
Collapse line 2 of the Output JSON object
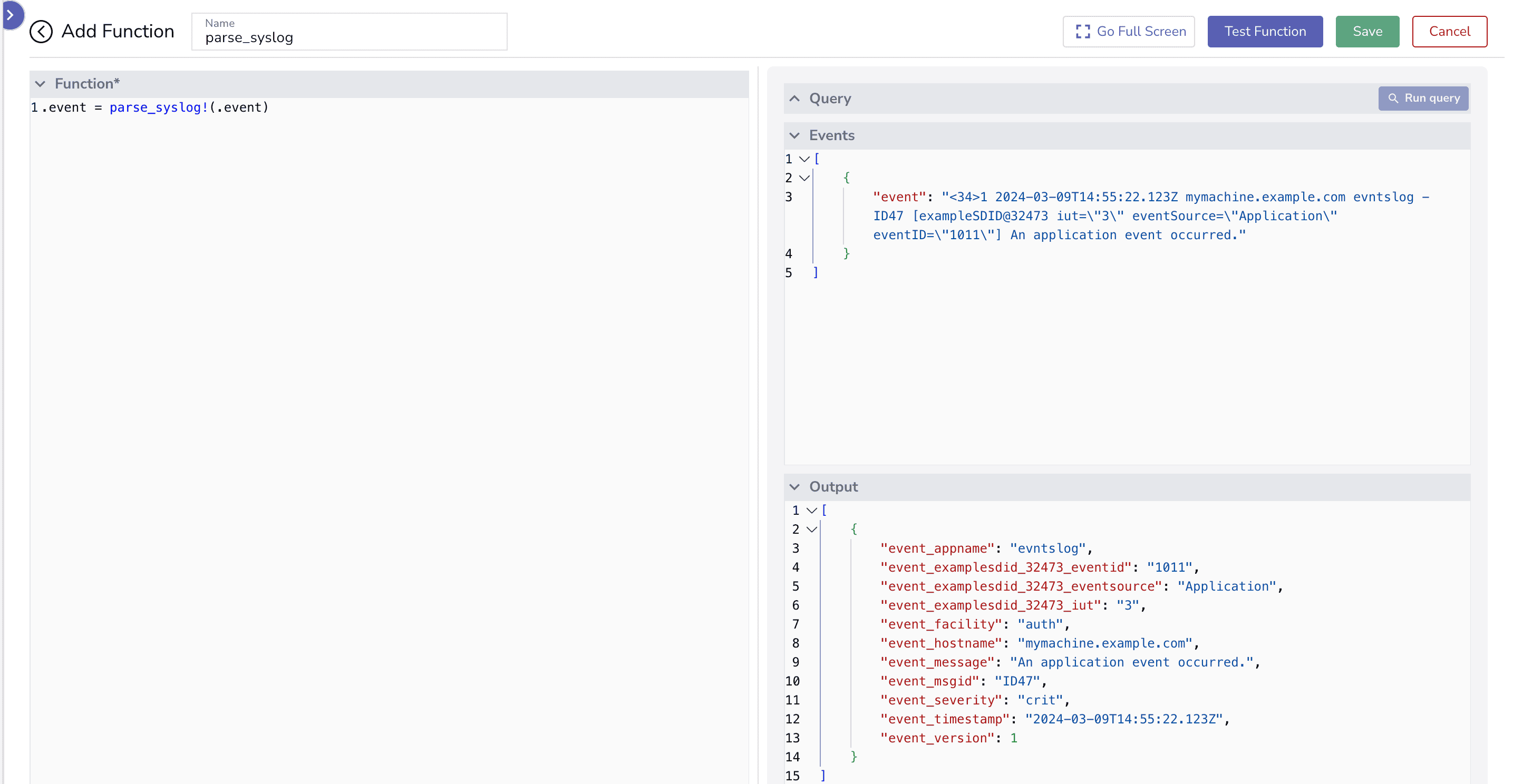812,529
